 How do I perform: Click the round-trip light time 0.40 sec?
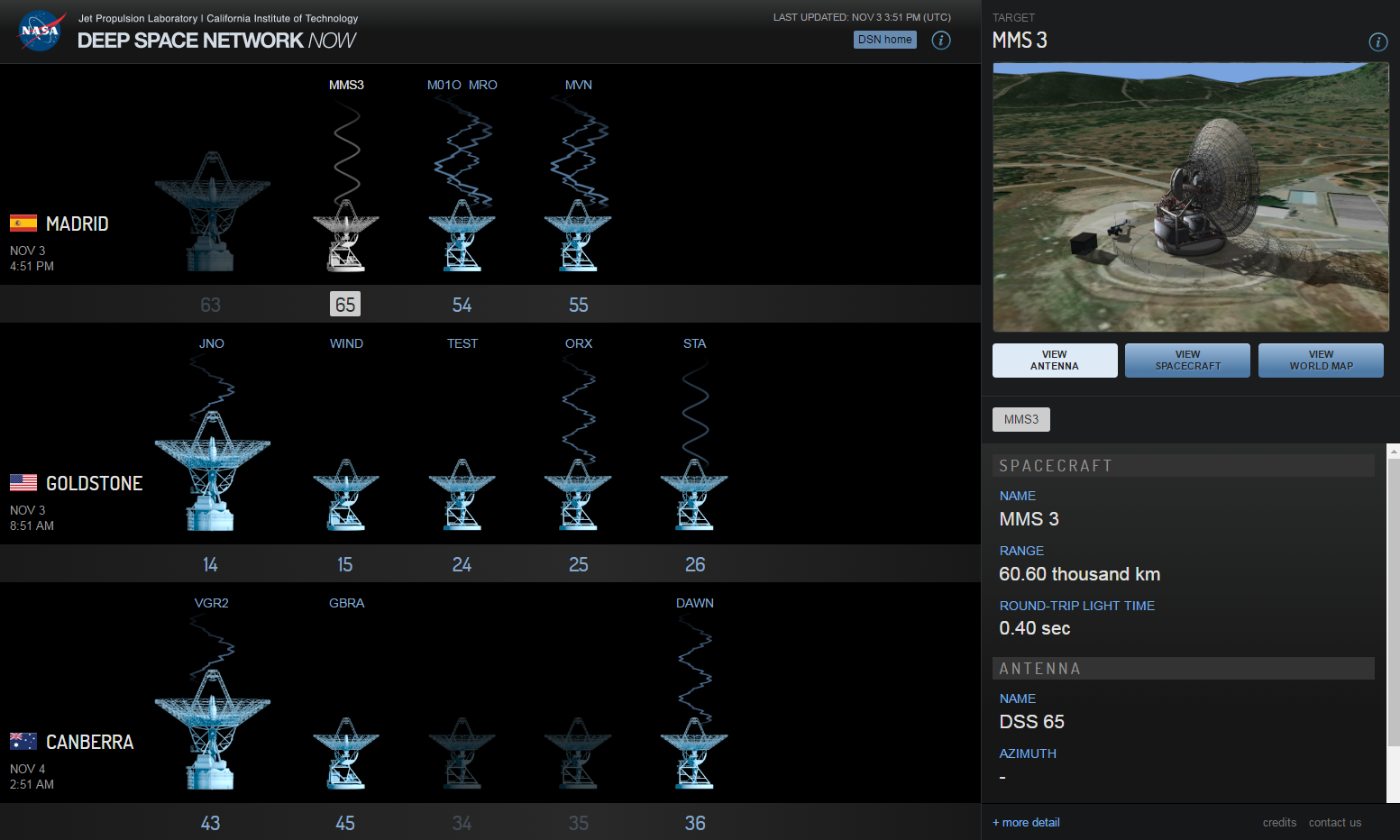pyautogui.click(x=1035, y=628)
